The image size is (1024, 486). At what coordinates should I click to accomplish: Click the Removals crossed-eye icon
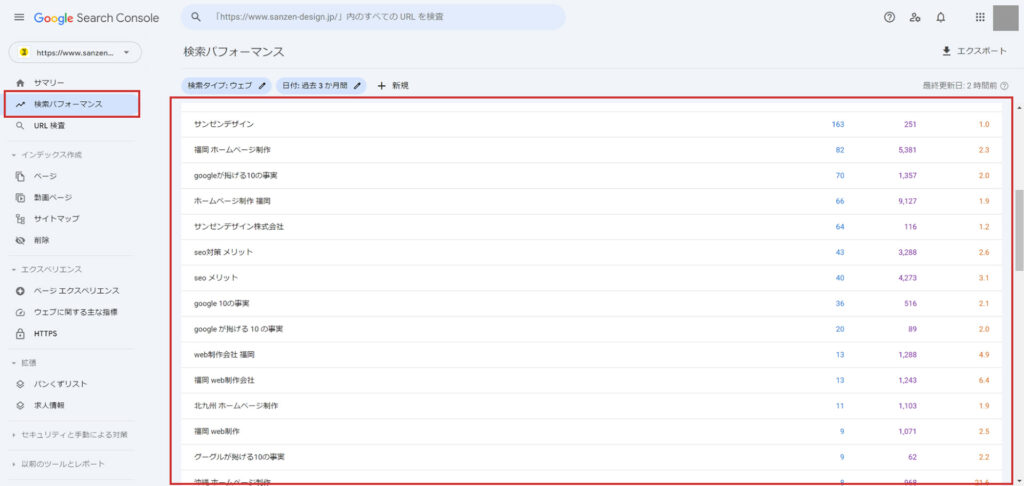click(x=20, y=240)
